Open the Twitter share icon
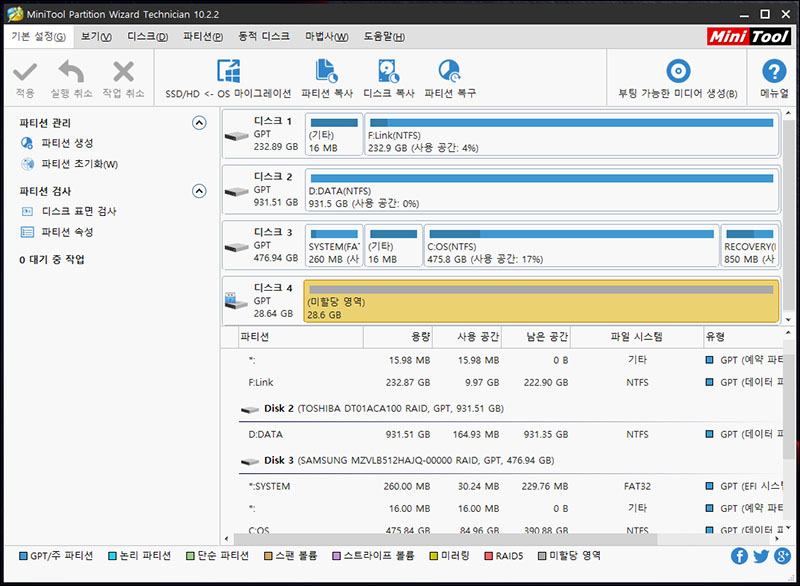800x586 pixels. pos(761,556)
